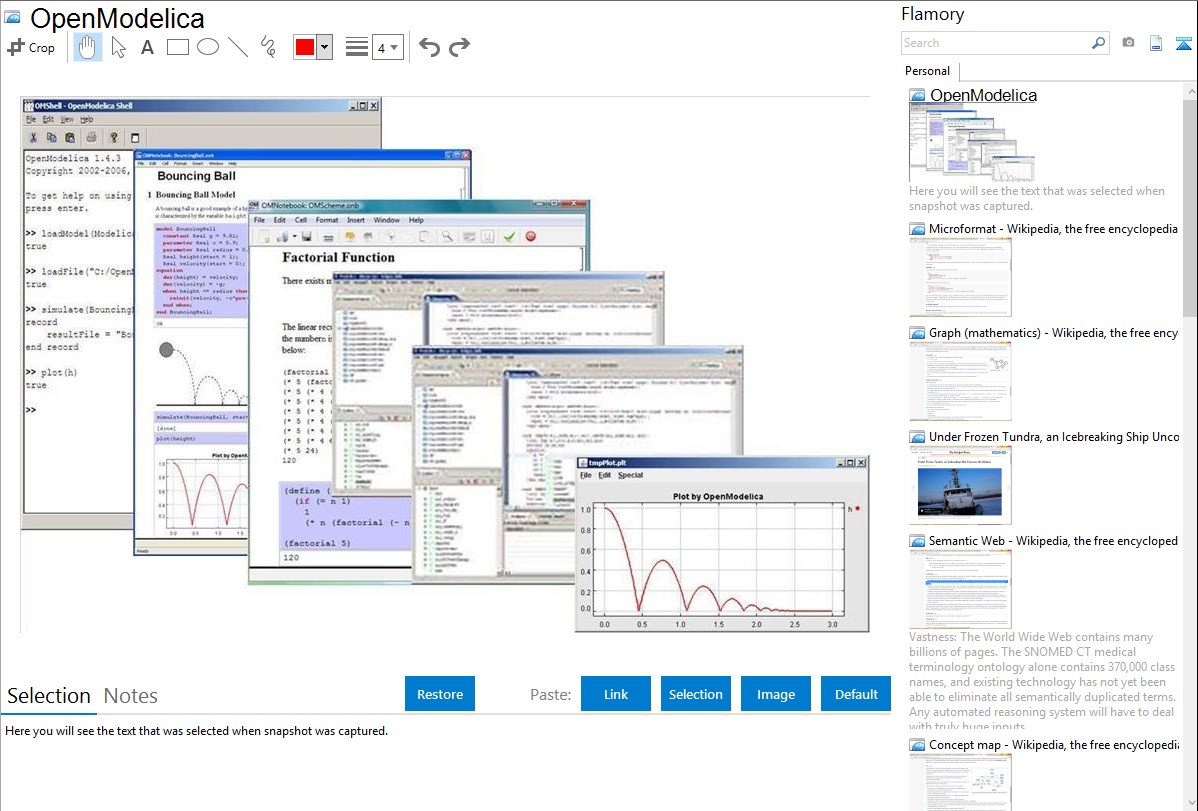The width and height of the screenshot is (1198, 811).
Task: Open the color picker dropdown arrow
Action: point(324,47)
